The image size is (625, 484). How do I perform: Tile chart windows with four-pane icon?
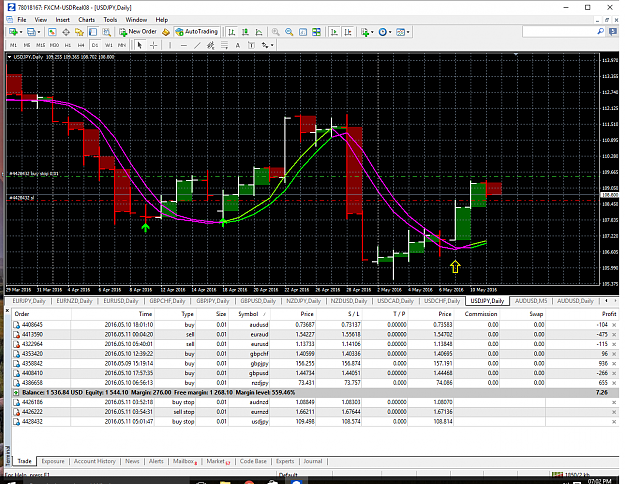316,32
